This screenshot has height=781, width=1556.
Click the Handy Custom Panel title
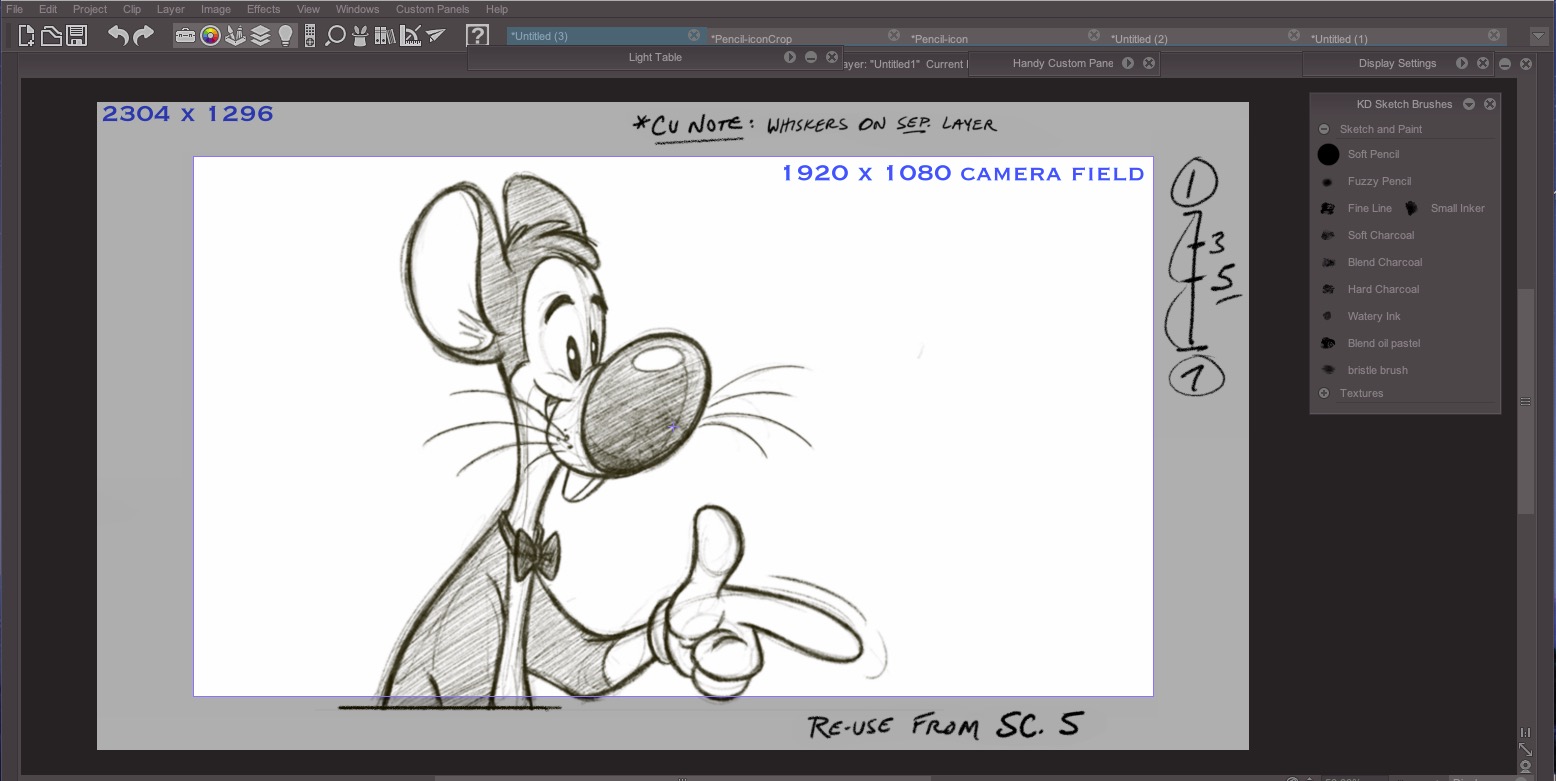(x=1063, y=63)
